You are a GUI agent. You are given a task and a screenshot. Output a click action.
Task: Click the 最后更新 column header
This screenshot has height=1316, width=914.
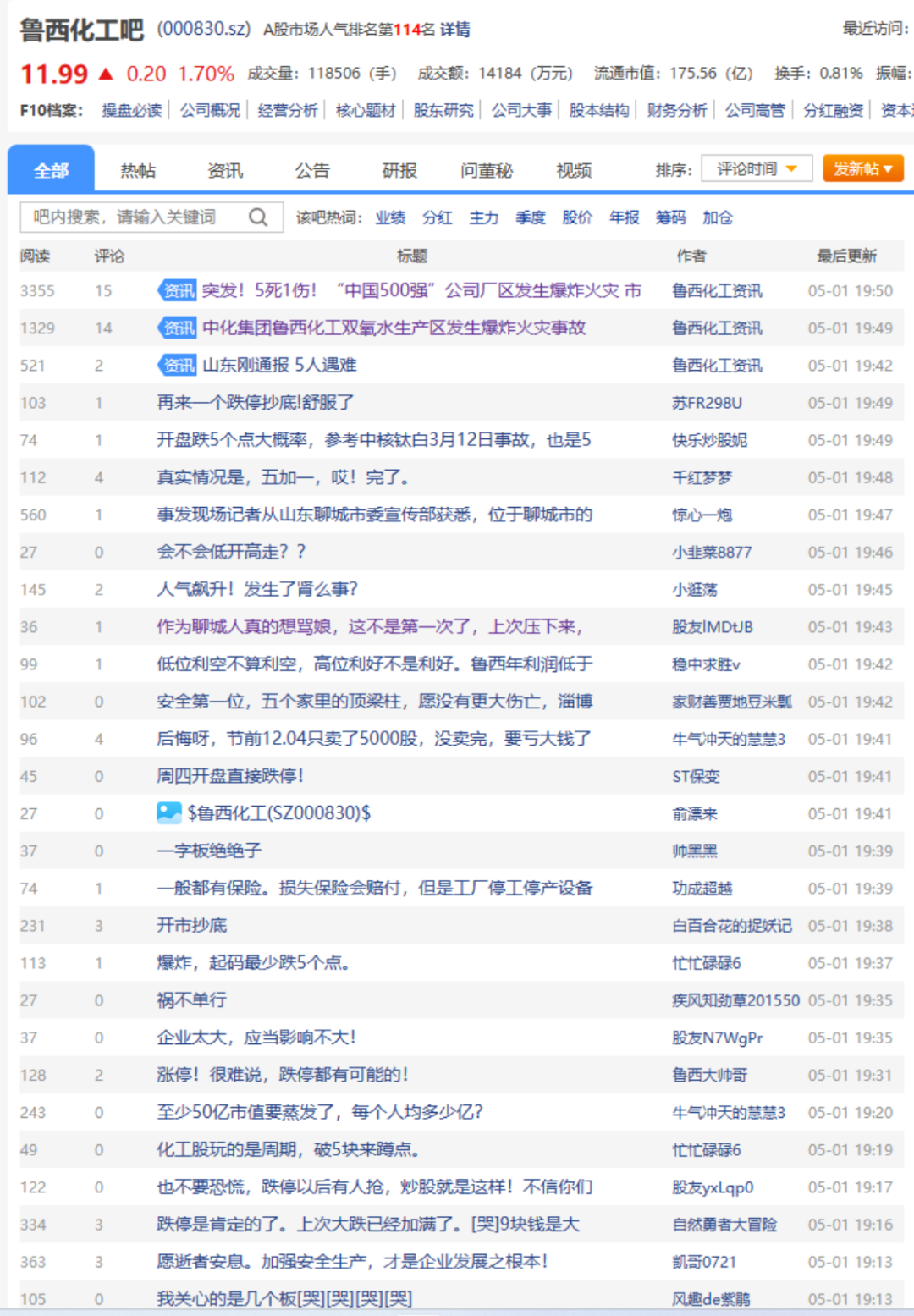846,256
